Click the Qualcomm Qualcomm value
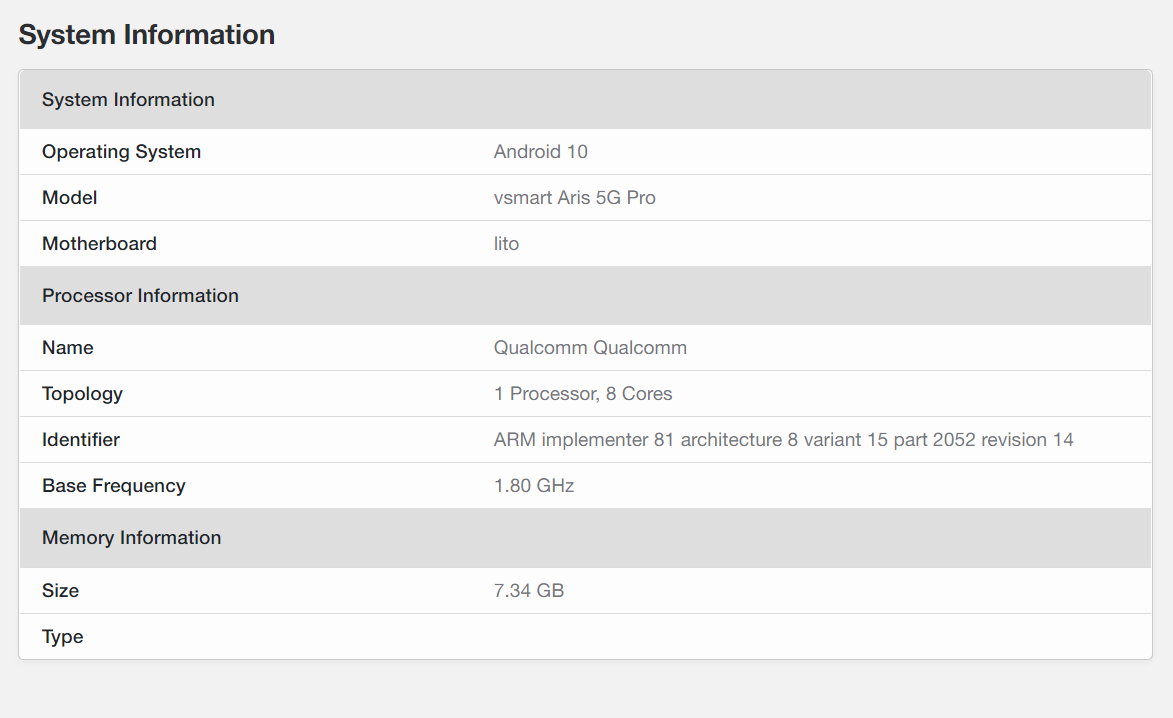Viewport: 1173px width, 718px height. (590, 348)
